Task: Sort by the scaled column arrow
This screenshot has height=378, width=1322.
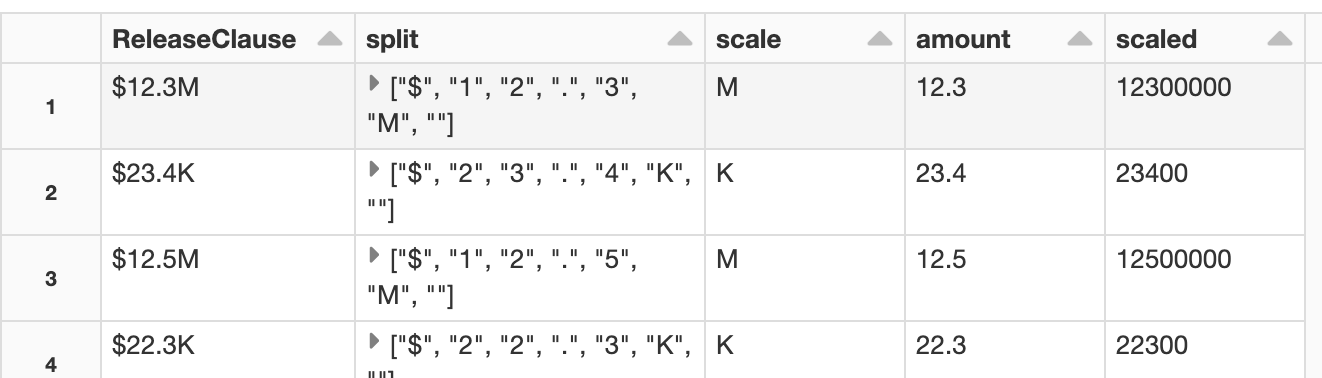Action: pos(1279,40)
